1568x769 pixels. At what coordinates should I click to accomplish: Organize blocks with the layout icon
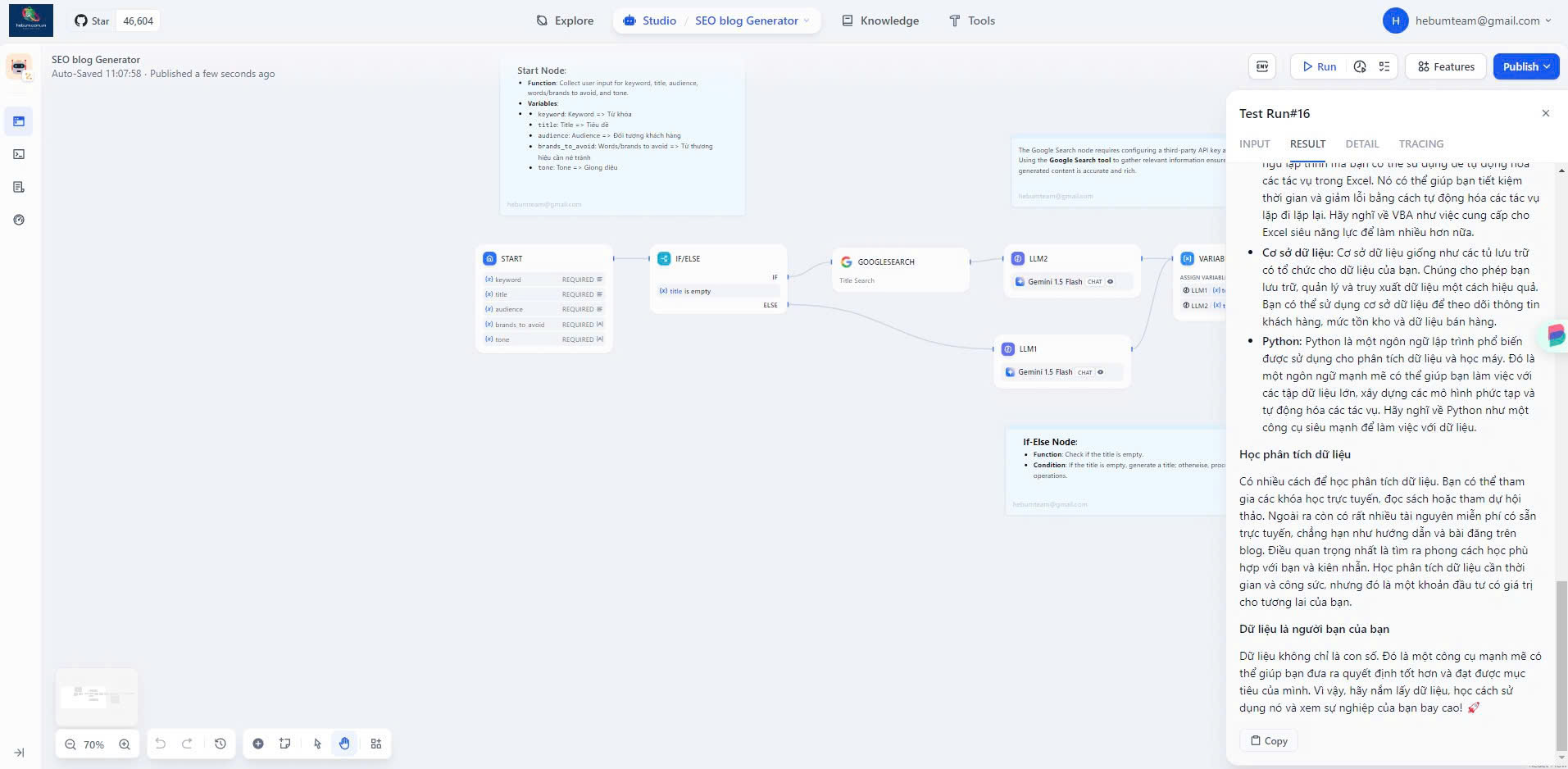(376, 744)
